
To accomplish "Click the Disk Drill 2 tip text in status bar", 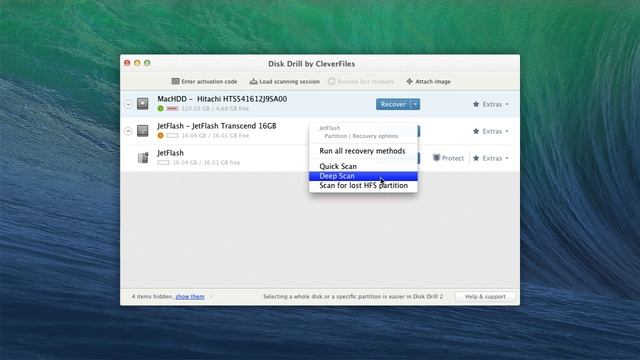I will 353,296.
